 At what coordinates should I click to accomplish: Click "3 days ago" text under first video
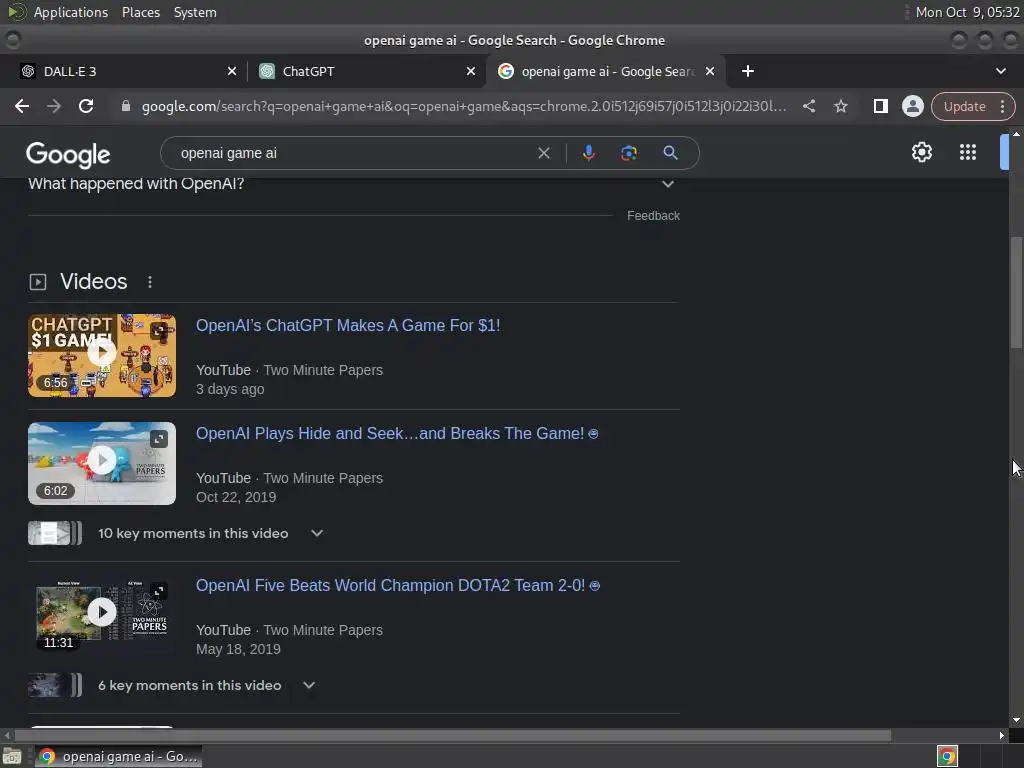[x=230, y=389]
